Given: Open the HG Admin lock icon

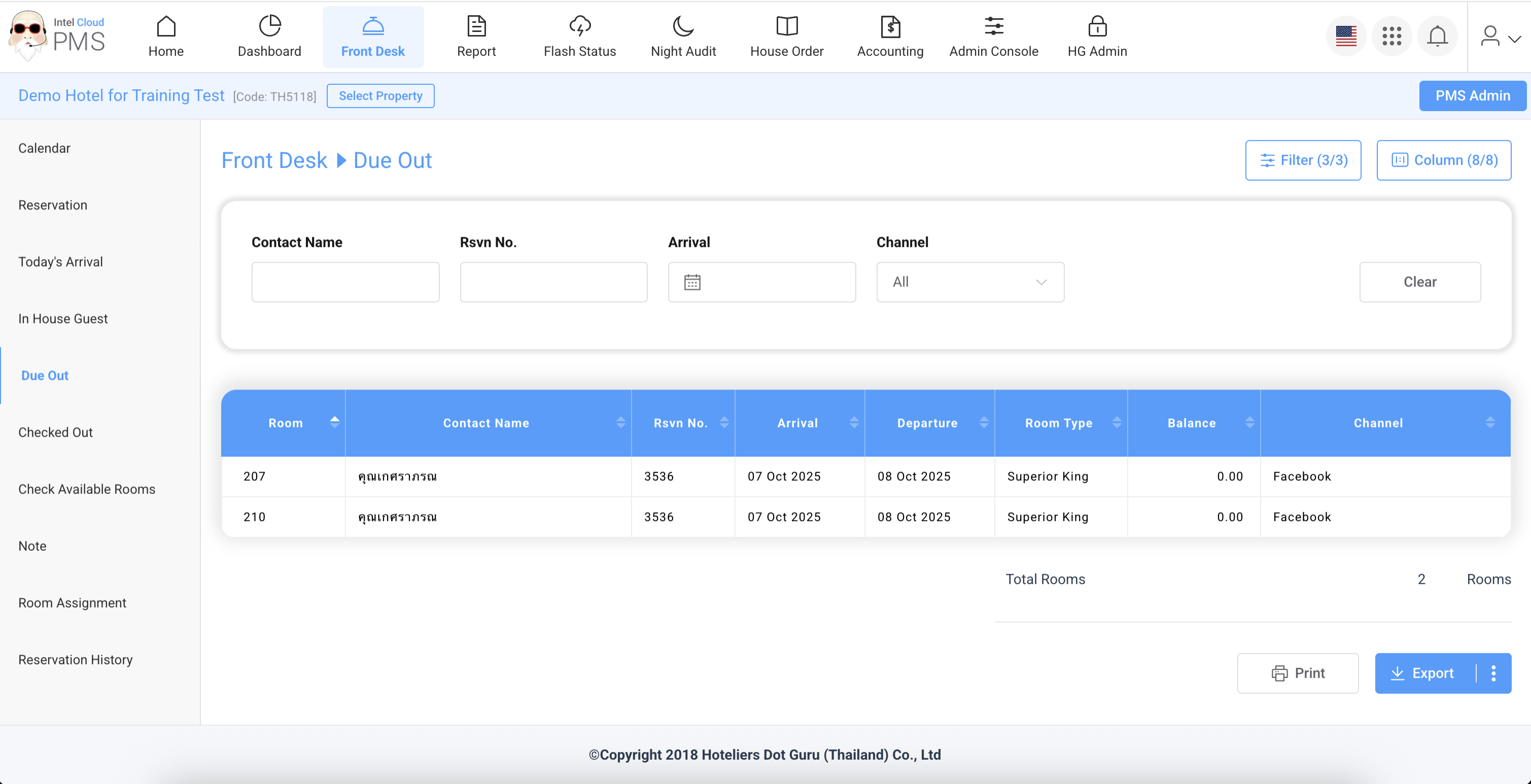Looking at the screenshot, I should point(1097,26).
